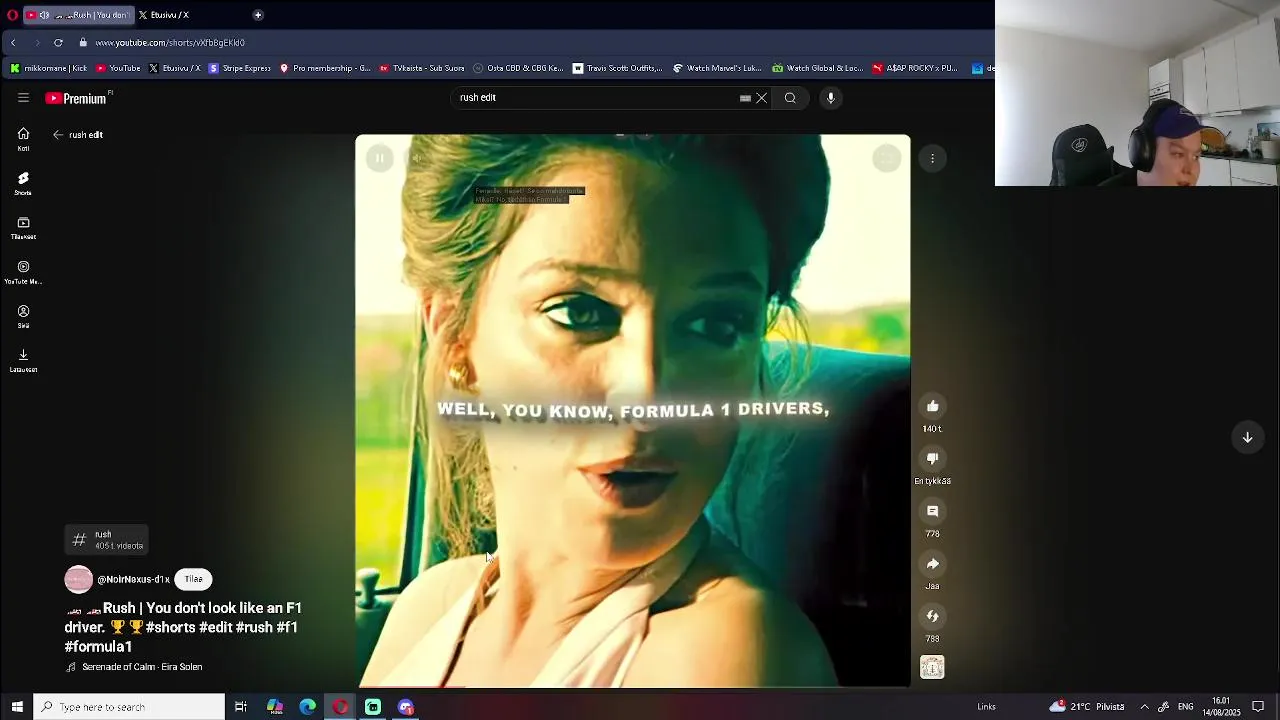Screen dimensions: 1280x720
Task: Open the YouTube guide hamburger menu
Action: pos(23,98)
